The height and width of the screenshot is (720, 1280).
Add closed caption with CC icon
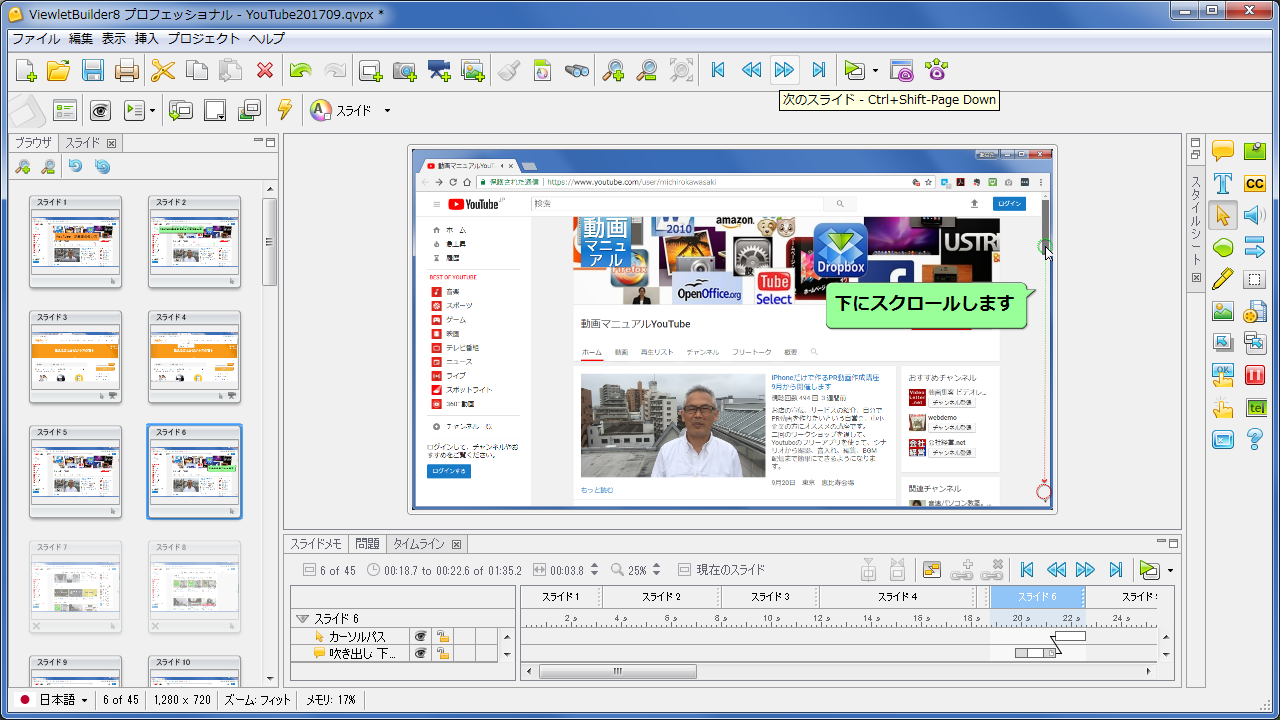[1254, 183]
